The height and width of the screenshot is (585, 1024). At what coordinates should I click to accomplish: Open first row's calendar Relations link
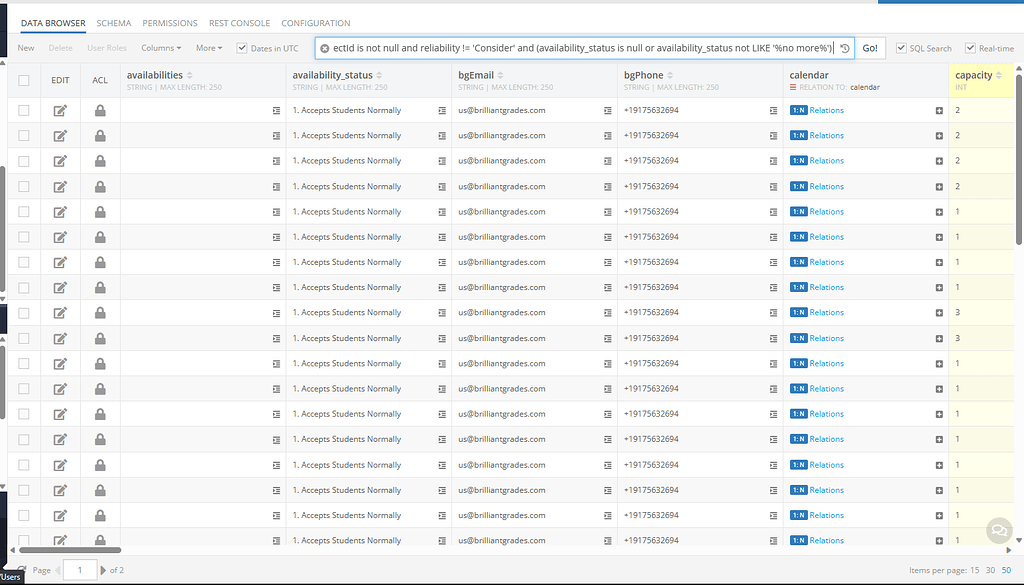(x=826, y=110)
